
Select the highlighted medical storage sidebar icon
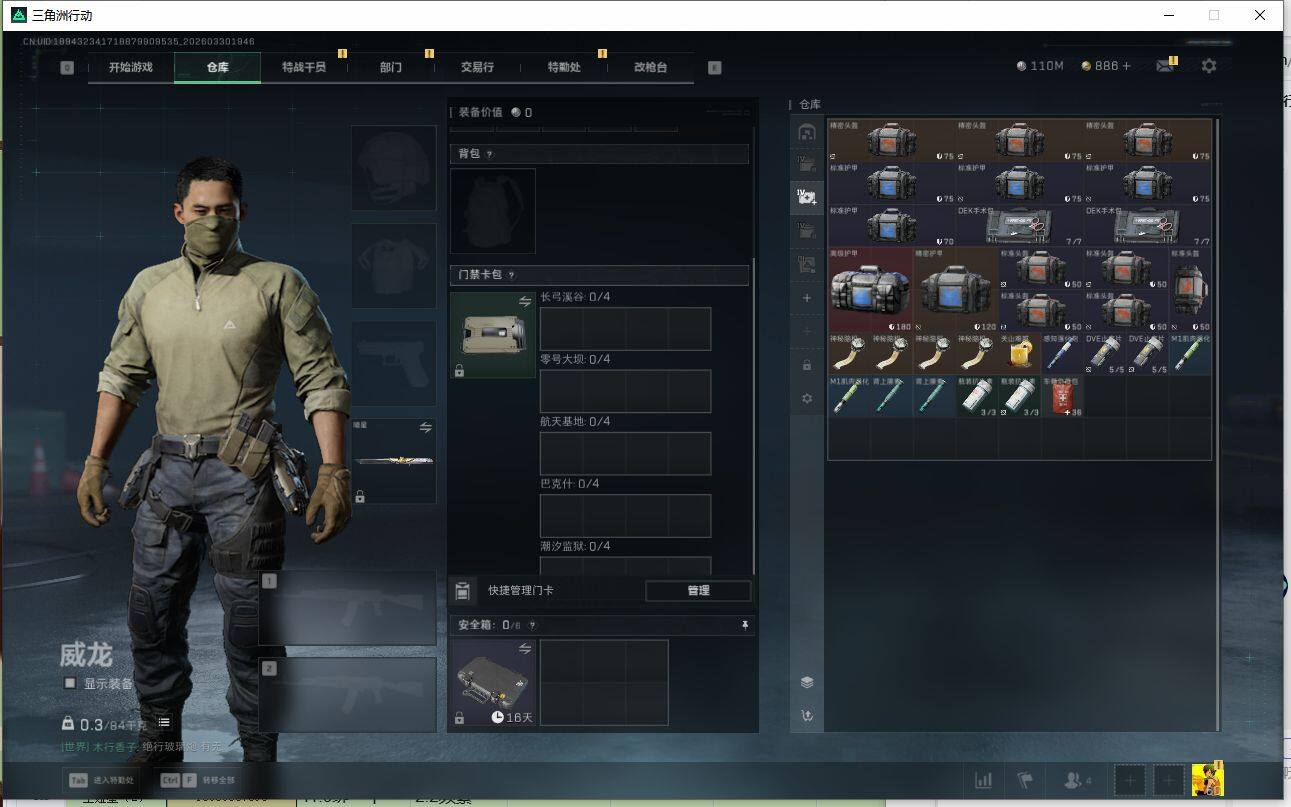(x=807, y=197)
